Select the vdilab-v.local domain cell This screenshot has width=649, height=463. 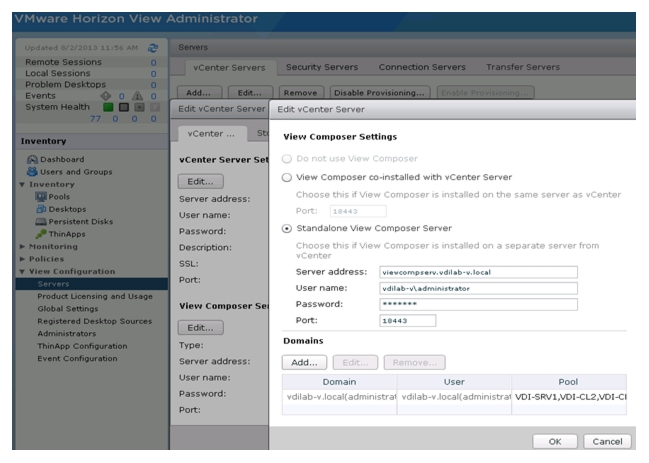pyautogui.click(x=339, y=397)
